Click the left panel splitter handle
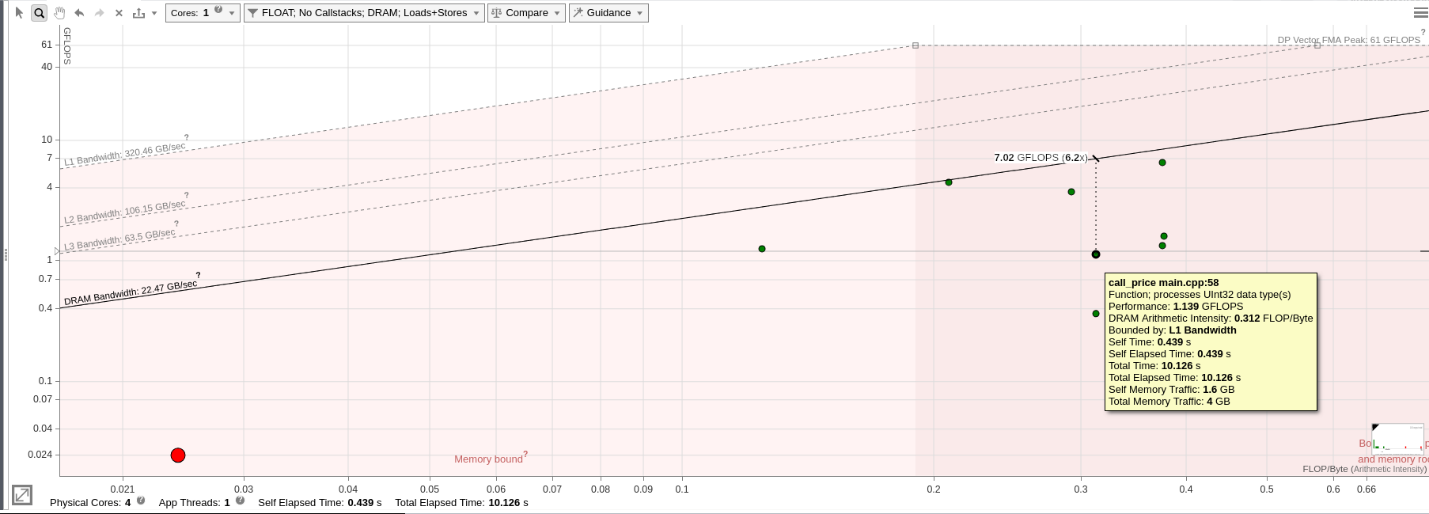The image size is (1429, 514). 5,255
